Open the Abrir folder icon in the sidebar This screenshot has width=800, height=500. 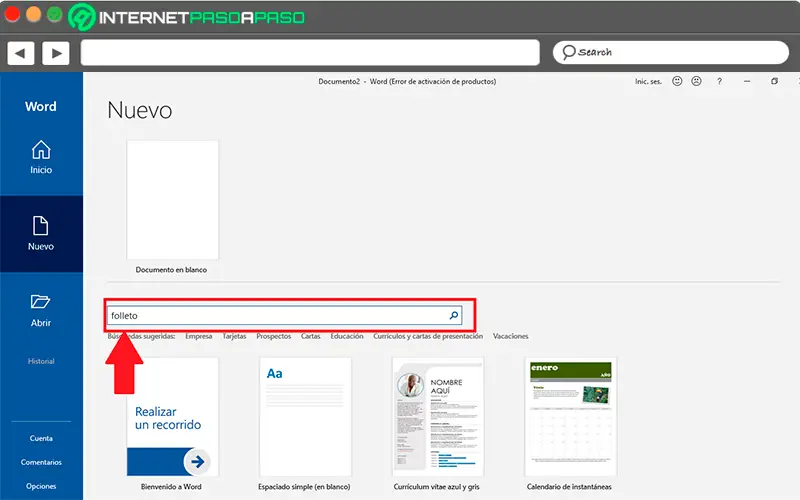point(40,302)
